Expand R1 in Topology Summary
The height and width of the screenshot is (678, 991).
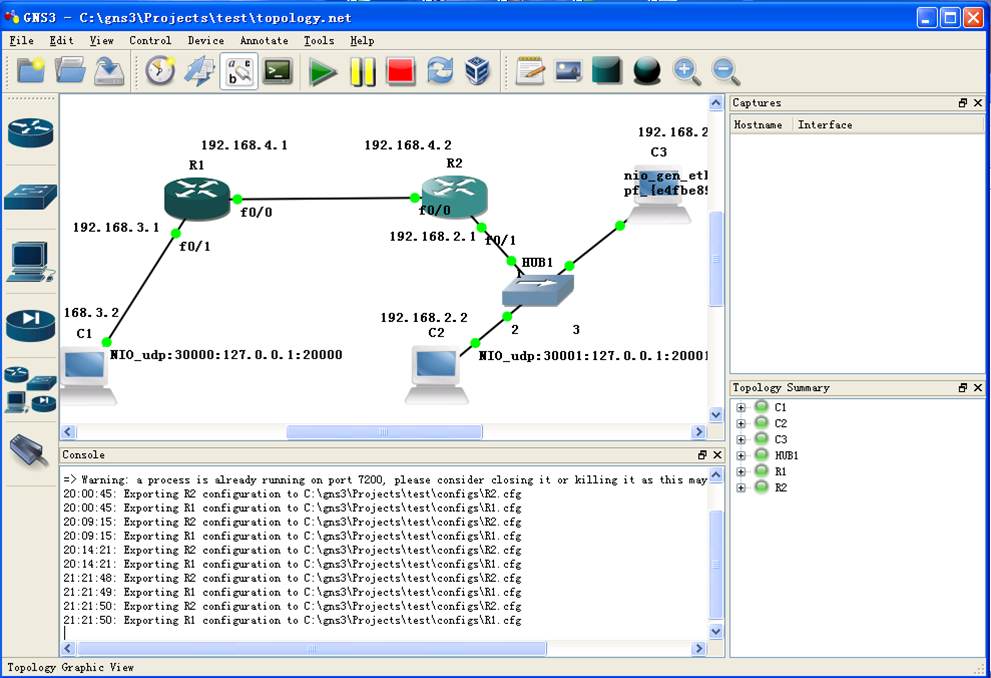click(741, 472)
